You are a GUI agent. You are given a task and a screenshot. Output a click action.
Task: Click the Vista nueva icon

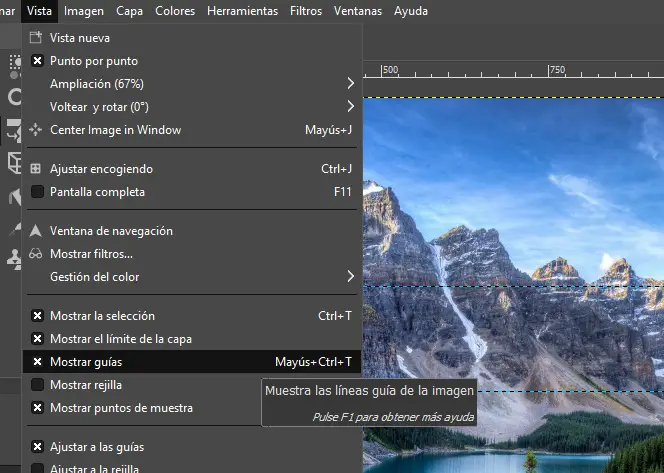pyautogui.click(x=37, y=38)
